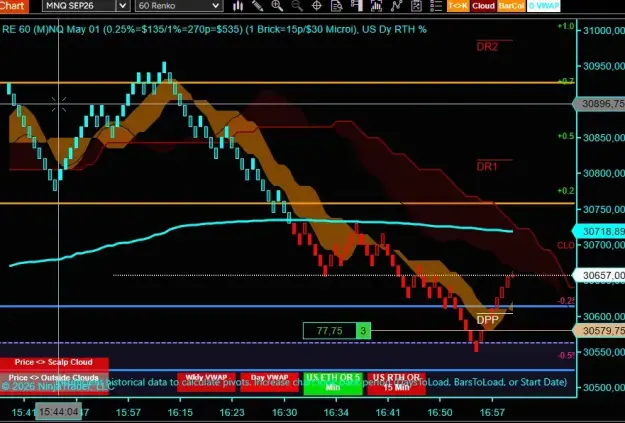The width and height of the screenshot is (625, 423).
Task: Select the orange Chart tab
Action: pos(13,6)
